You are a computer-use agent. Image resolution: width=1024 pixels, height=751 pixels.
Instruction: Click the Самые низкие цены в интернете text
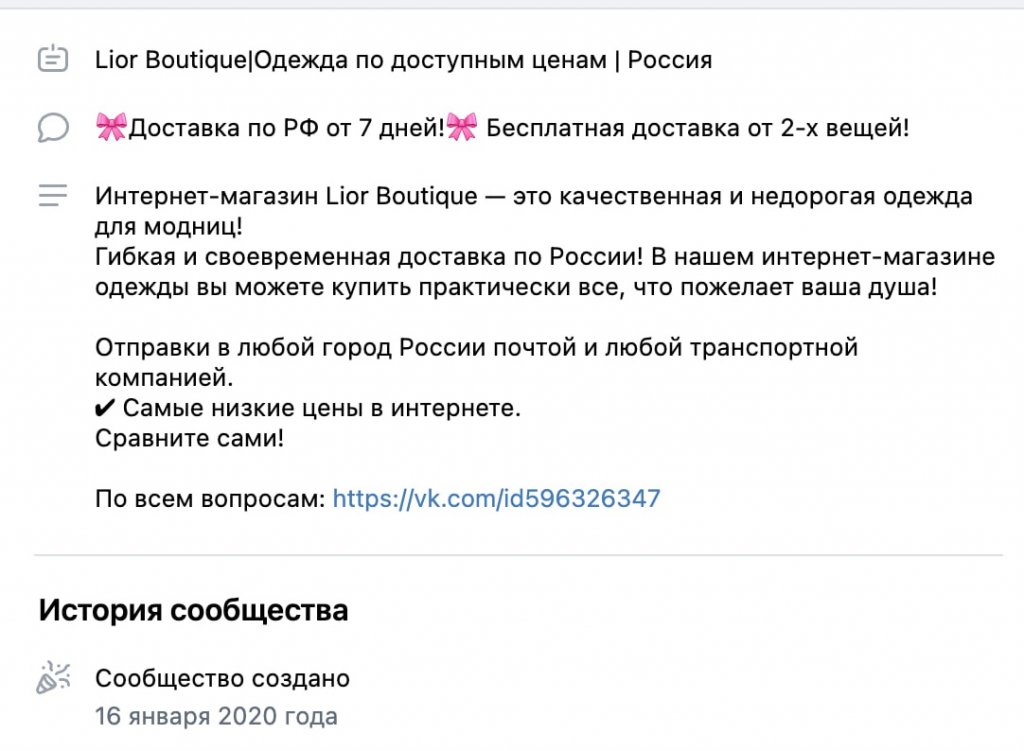coord(322,409)
